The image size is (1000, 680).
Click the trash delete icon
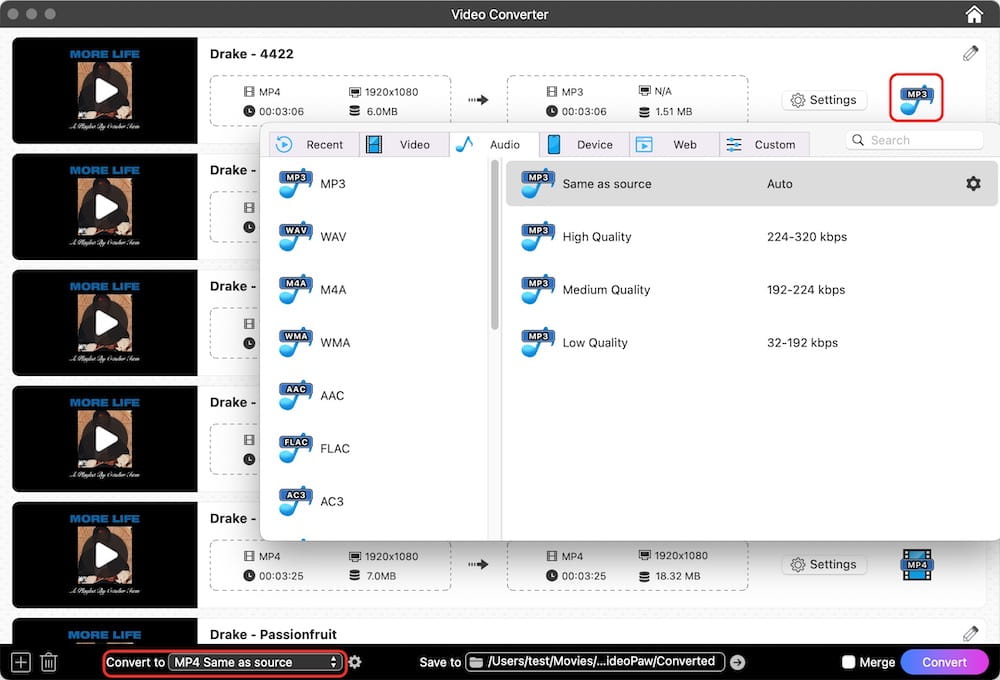[48, 662]
